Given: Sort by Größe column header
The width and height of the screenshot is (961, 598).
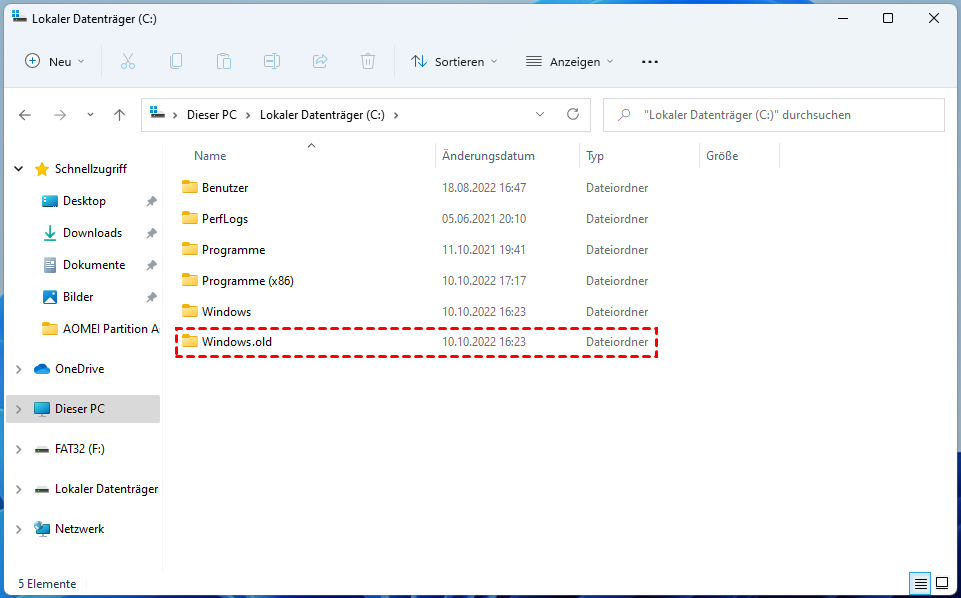Looking at the screenshot, I should coord(722,156).
